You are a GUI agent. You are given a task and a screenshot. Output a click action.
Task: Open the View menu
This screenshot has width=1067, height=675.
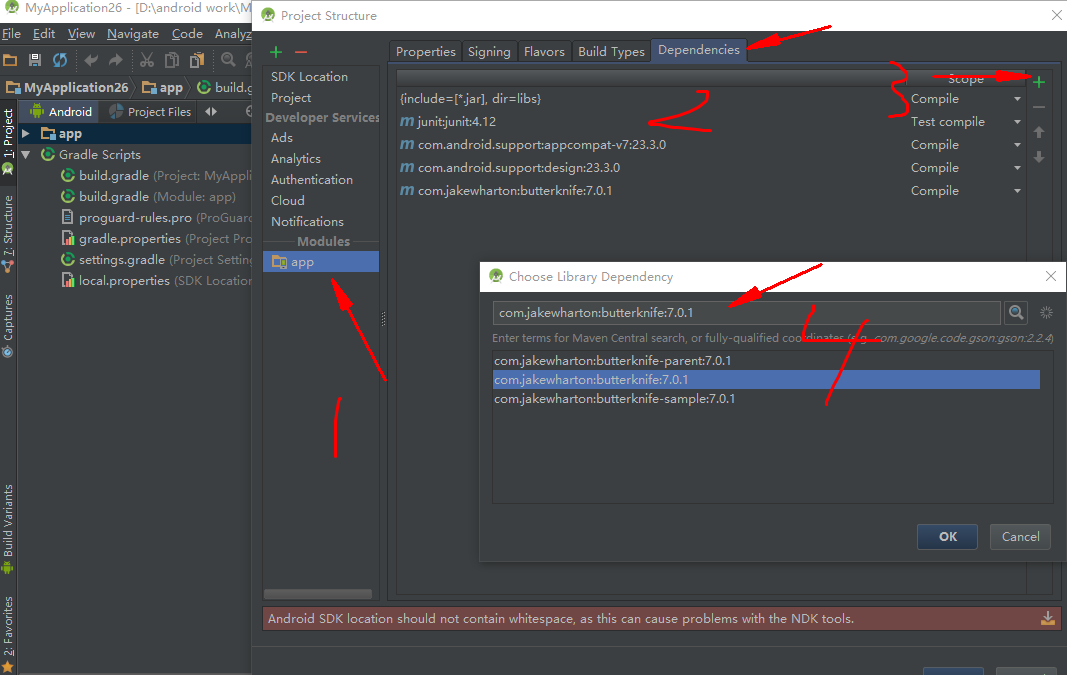[81, 33]
